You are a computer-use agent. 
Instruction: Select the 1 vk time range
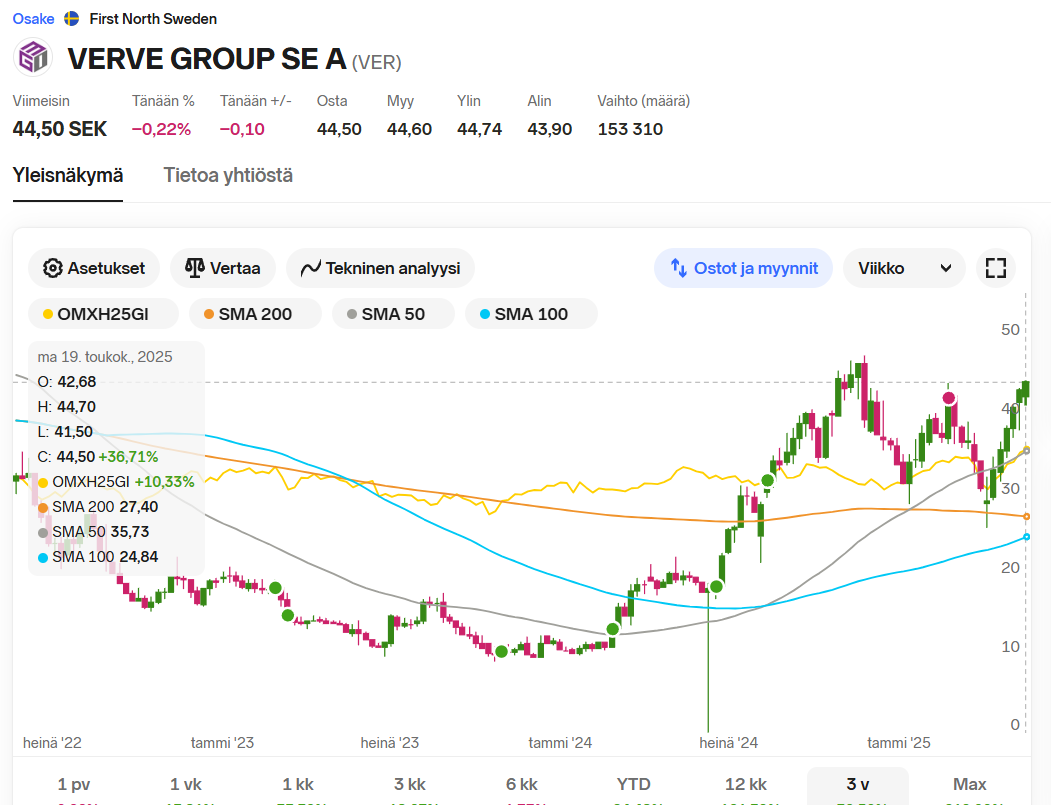click(x=186, y=784)
